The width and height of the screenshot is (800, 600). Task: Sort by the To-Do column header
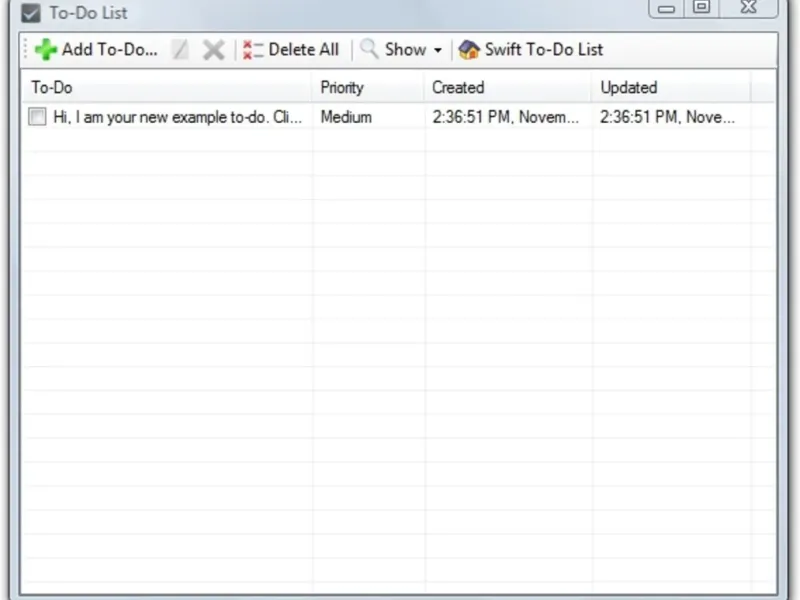(166, 87)
